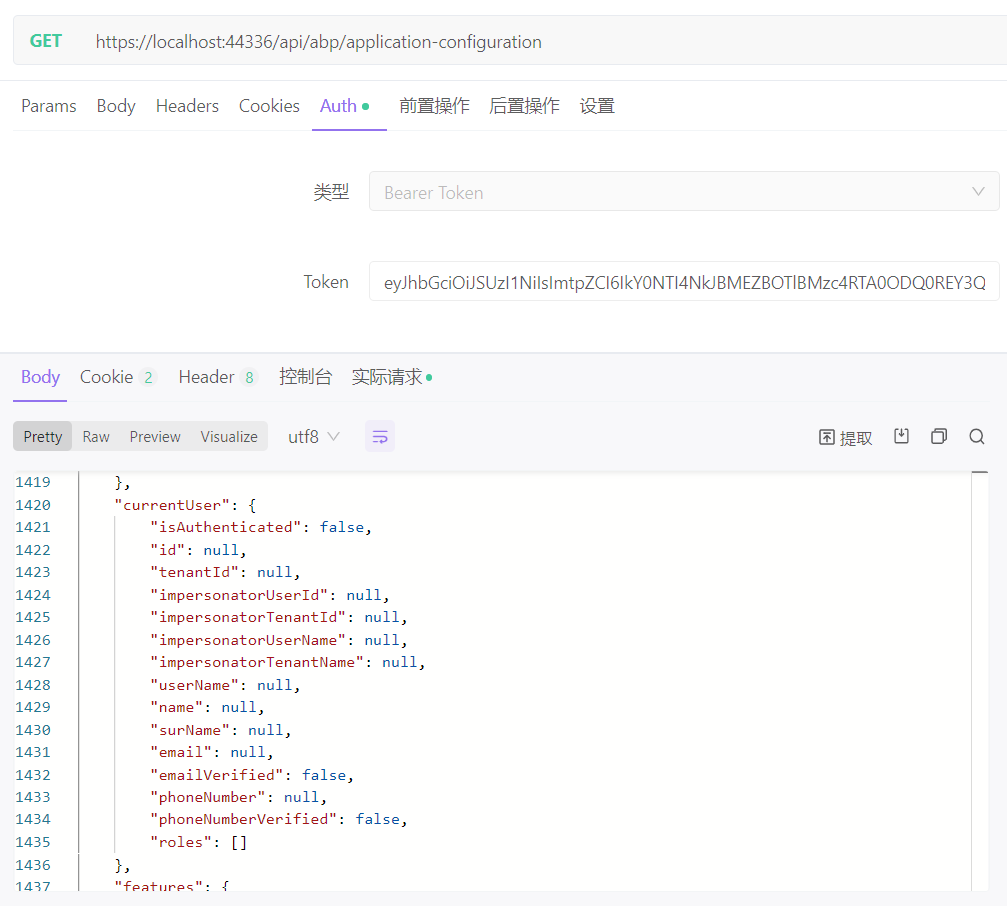This screenshot has width=1007, height=906.
Task: Open the Bearer Token type dropdown
Action: click(684, 191)
